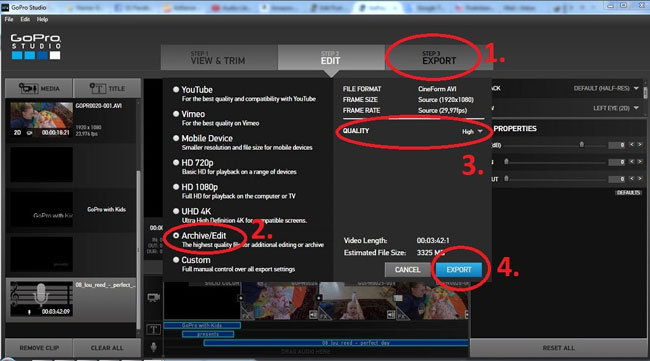Click the video length value 00:03:42:1
The height and width of the screenshot is (361, 650).
[433, 240]
